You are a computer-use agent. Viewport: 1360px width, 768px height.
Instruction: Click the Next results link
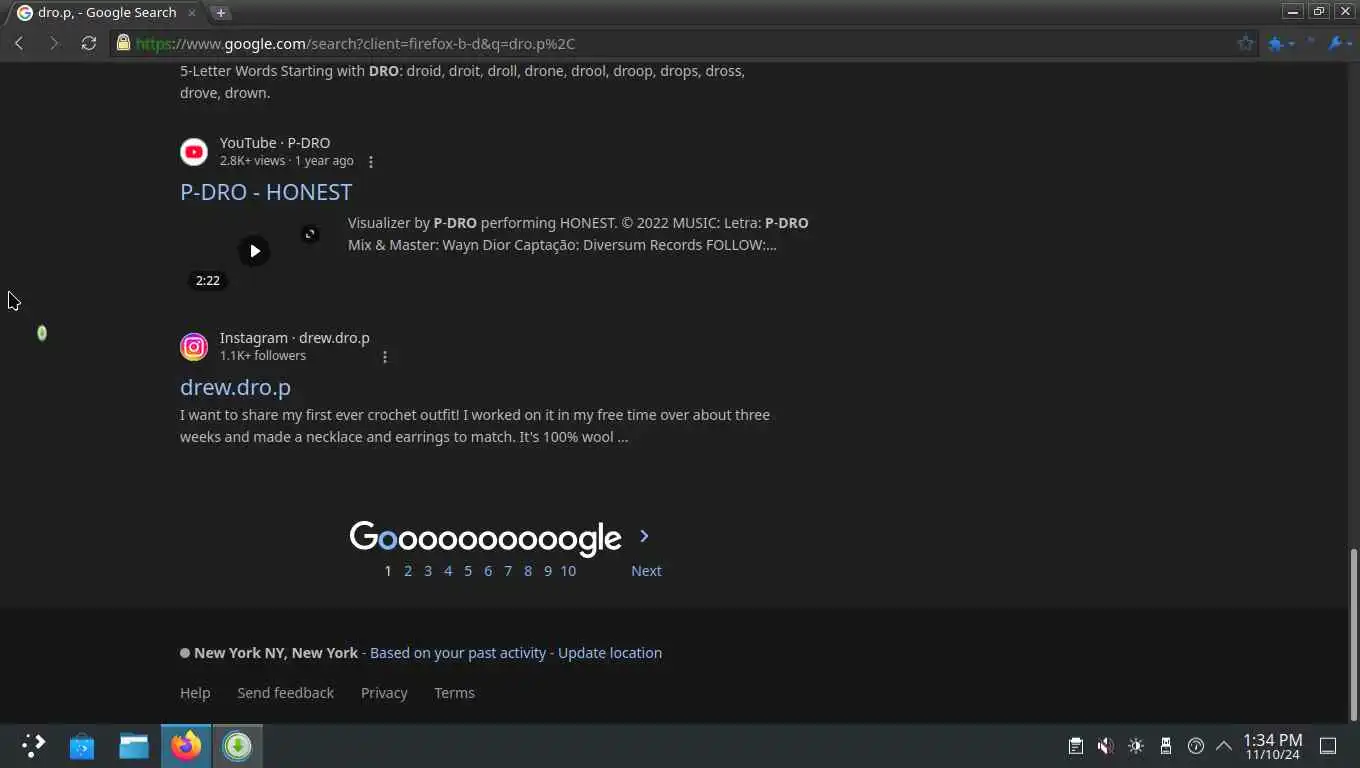tap(646, 571)
